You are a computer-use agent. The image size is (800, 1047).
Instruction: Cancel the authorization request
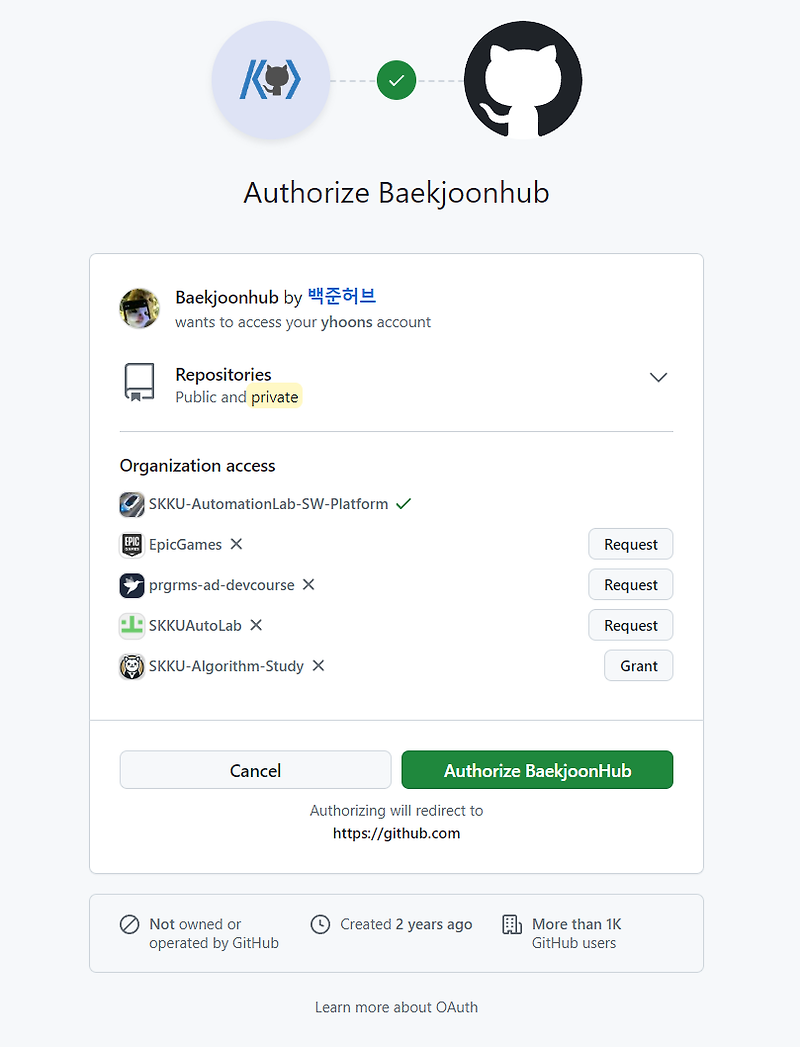255,770
